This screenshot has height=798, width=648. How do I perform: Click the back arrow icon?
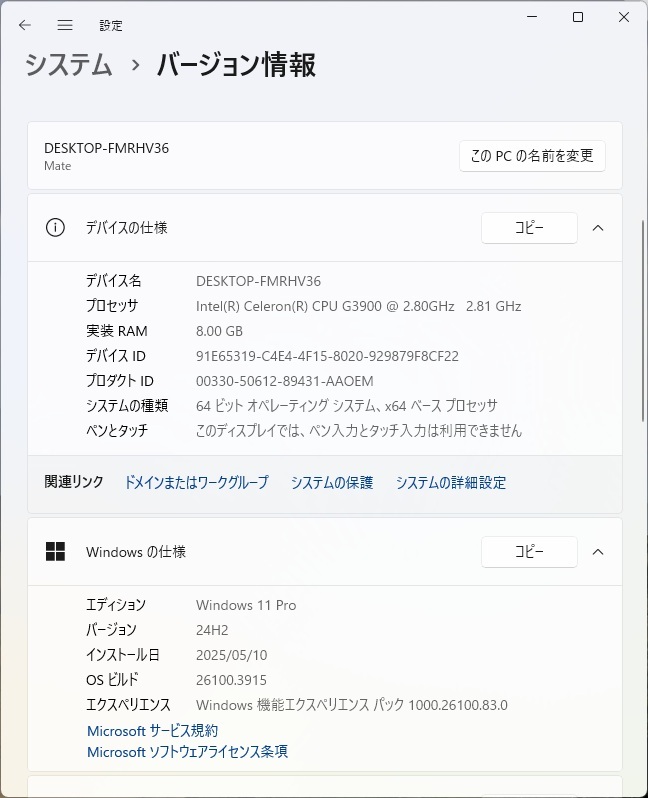[x=24, y=25]
